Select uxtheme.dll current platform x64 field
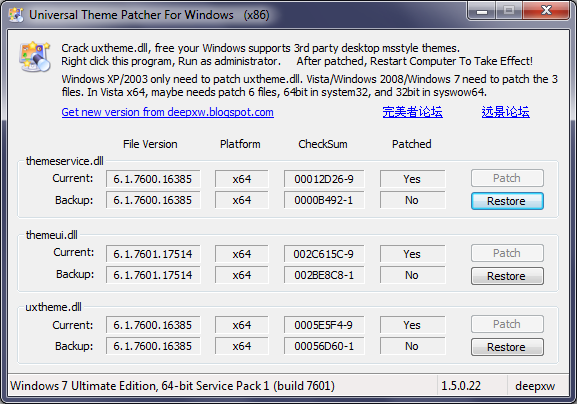Screen dimensions: 577x404 tap(242, 325)
